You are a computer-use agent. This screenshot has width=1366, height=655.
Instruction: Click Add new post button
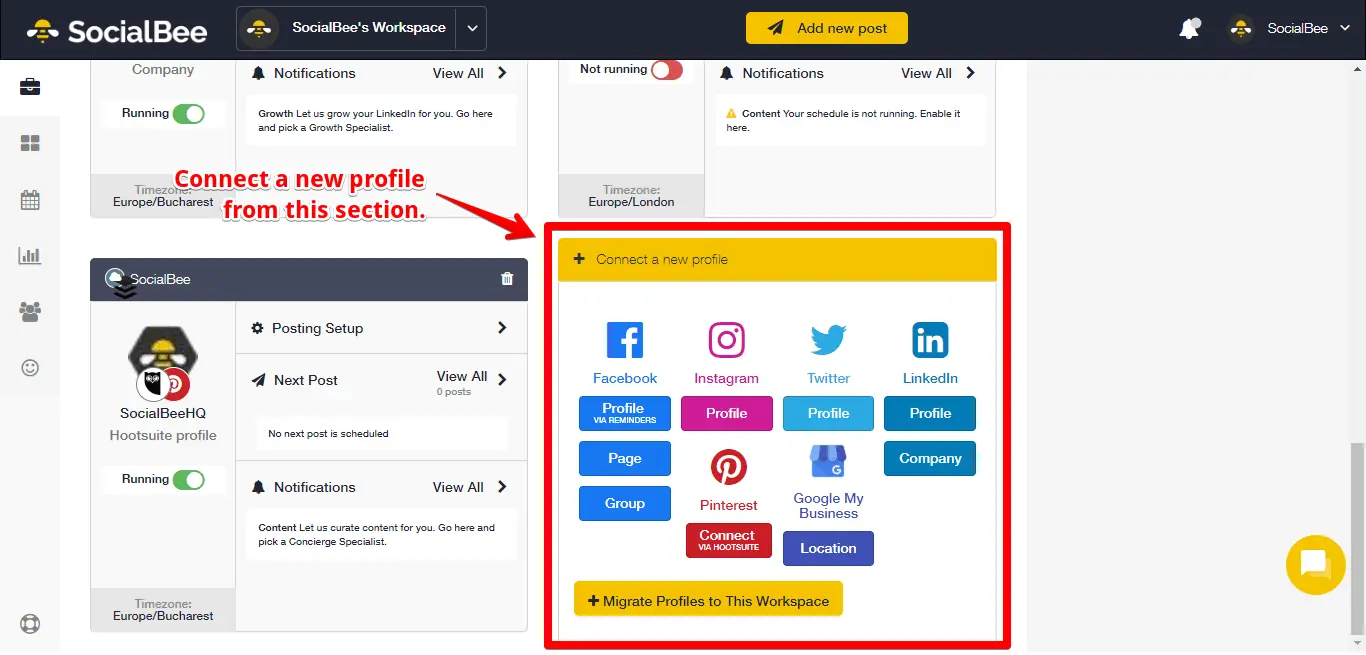[x=826, y=28]
